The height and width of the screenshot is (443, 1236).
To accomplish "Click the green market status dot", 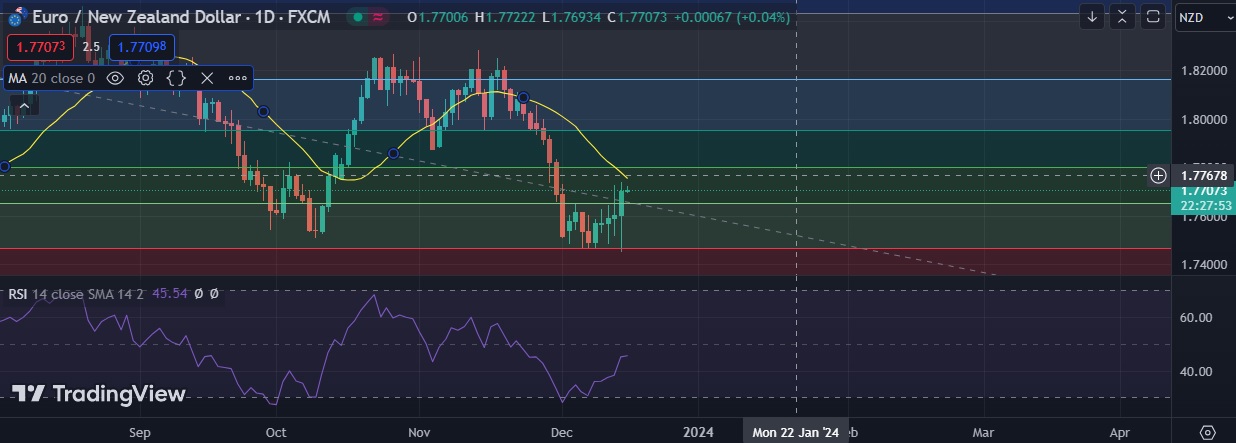I will coord(356,17).
